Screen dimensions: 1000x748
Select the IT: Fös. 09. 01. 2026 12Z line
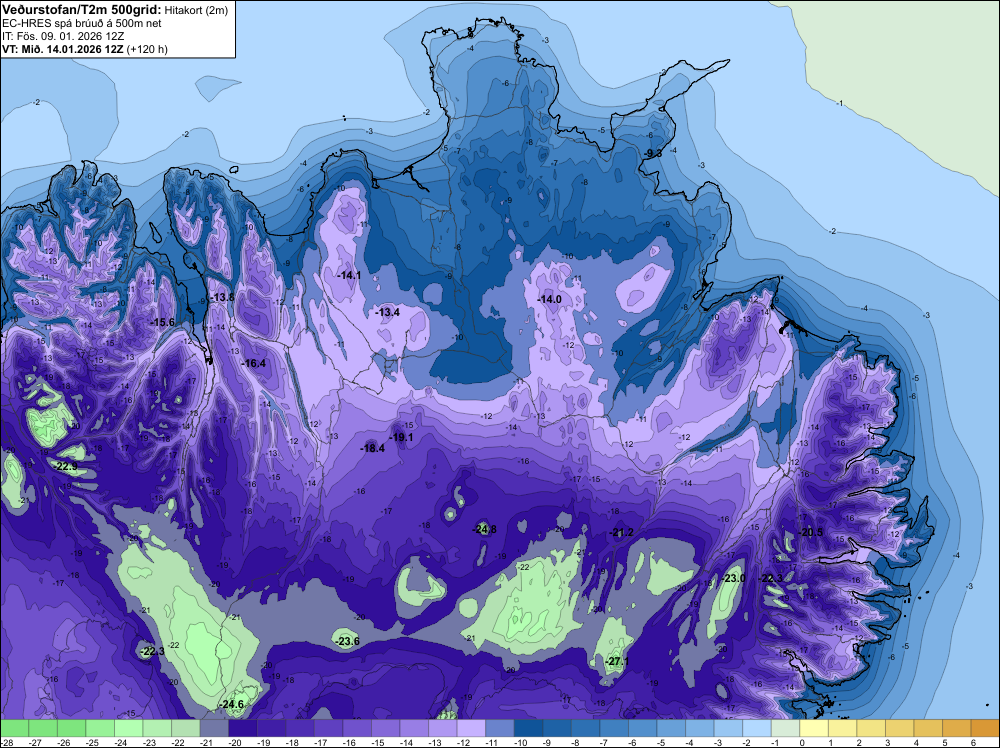(x=63, y=36)
